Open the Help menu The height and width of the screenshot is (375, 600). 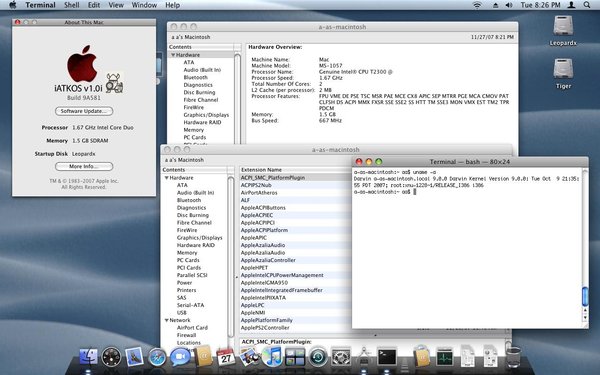coord(173,5)
